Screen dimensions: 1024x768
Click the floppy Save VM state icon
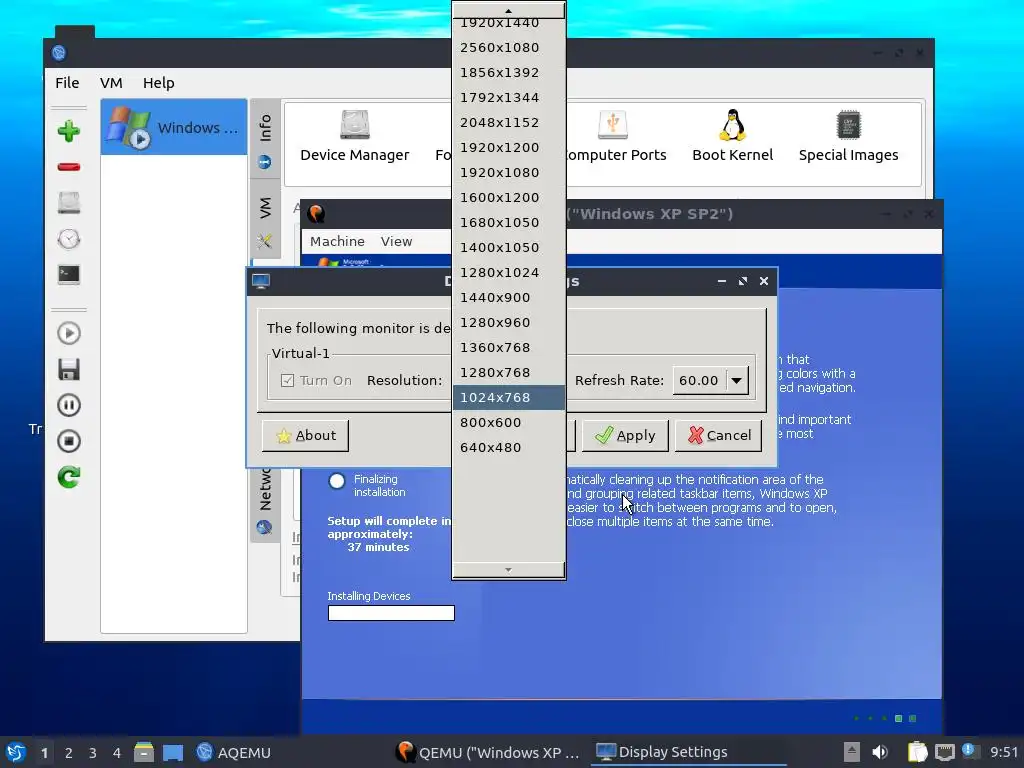pyautogui.click(x=69, y=369)
